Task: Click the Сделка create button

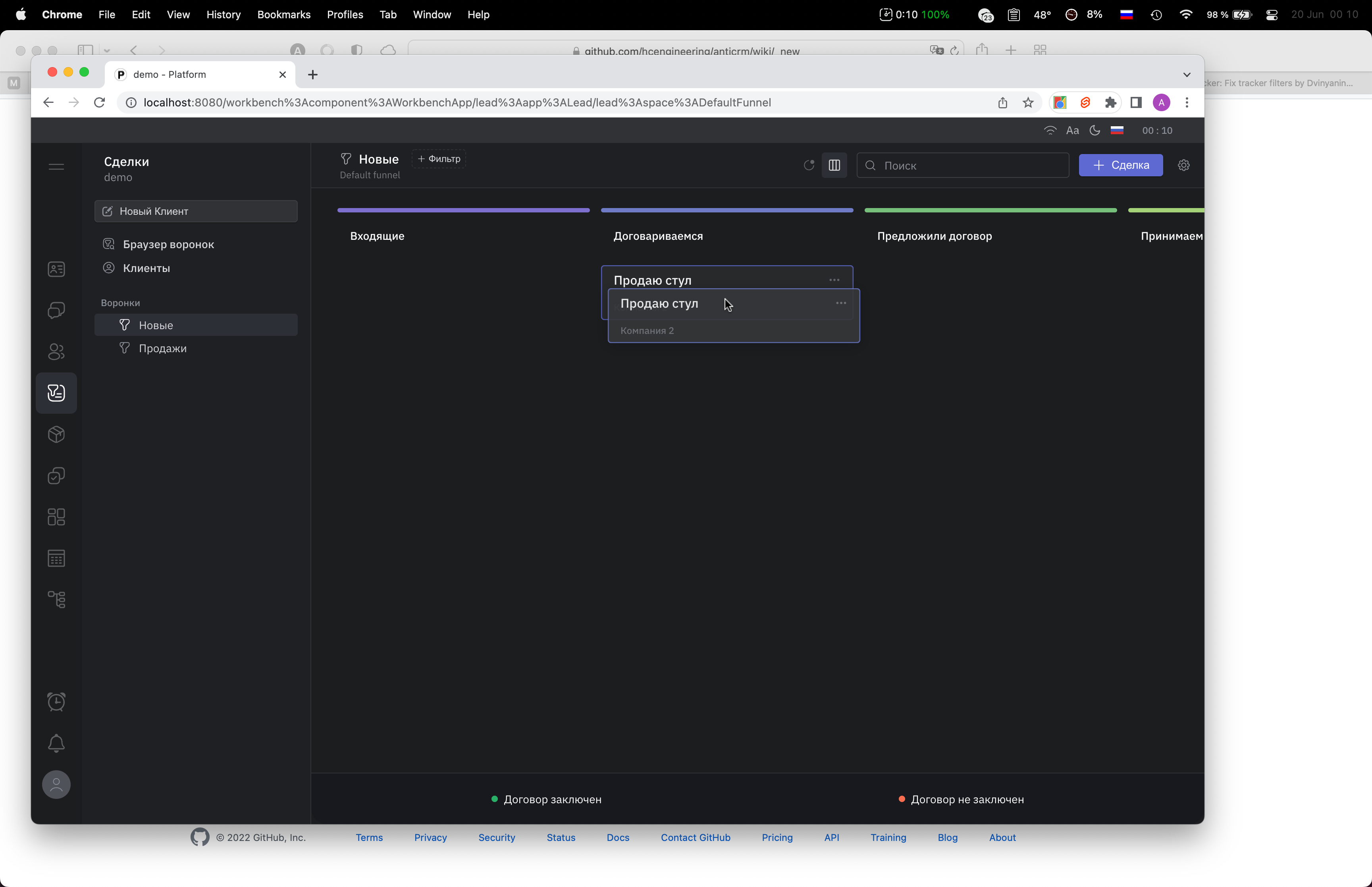Action: pyautogui.click(x=1120, y=165)
